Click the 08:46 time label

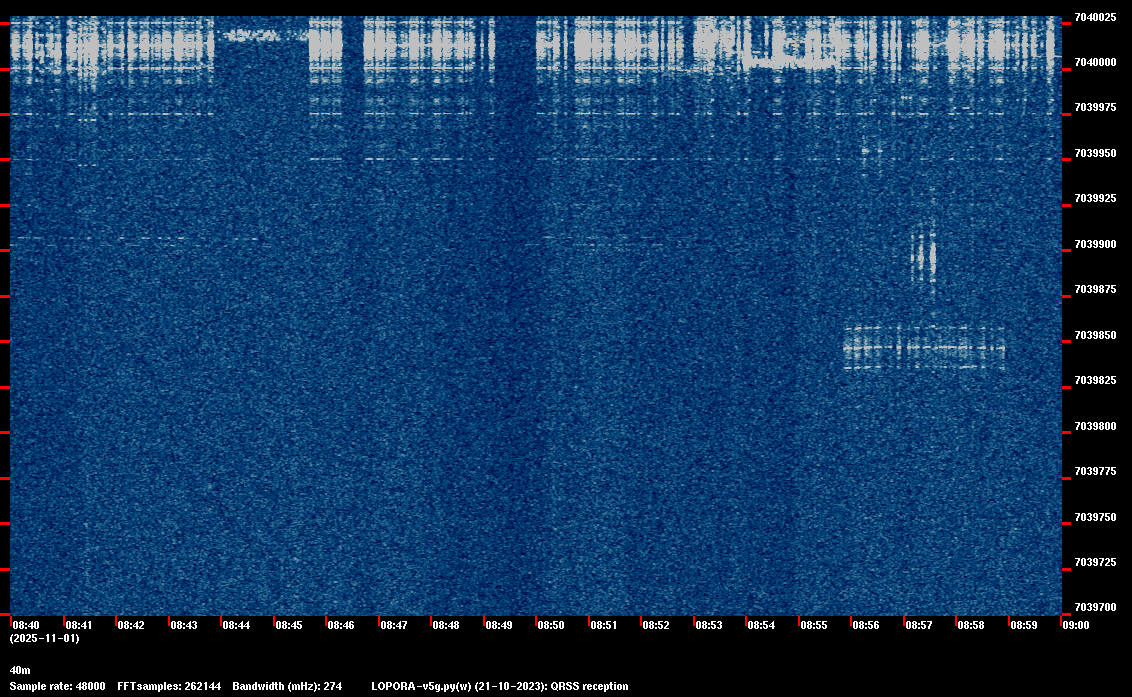point(341,625)
